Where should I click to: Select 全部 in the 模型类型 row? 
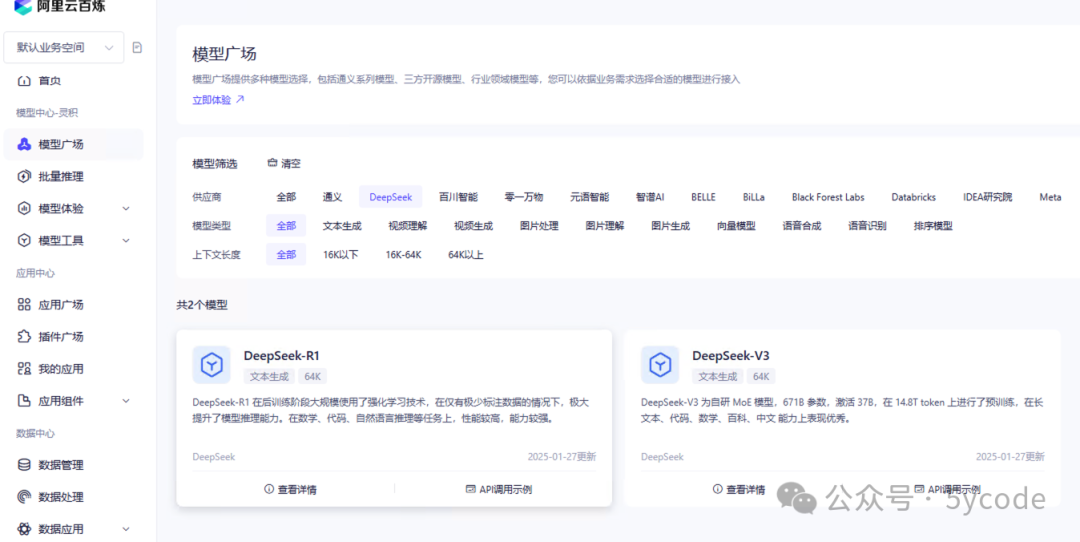(287, 226)
